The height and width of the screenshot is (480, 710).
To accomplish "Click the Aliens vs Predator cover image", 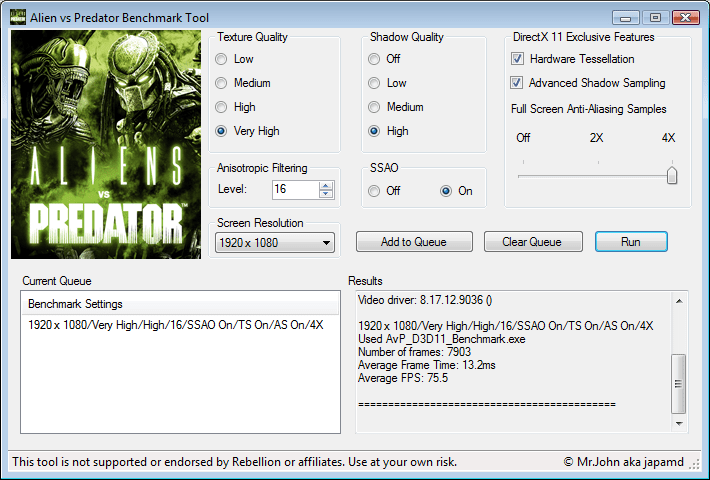I will tap(106, 145).
